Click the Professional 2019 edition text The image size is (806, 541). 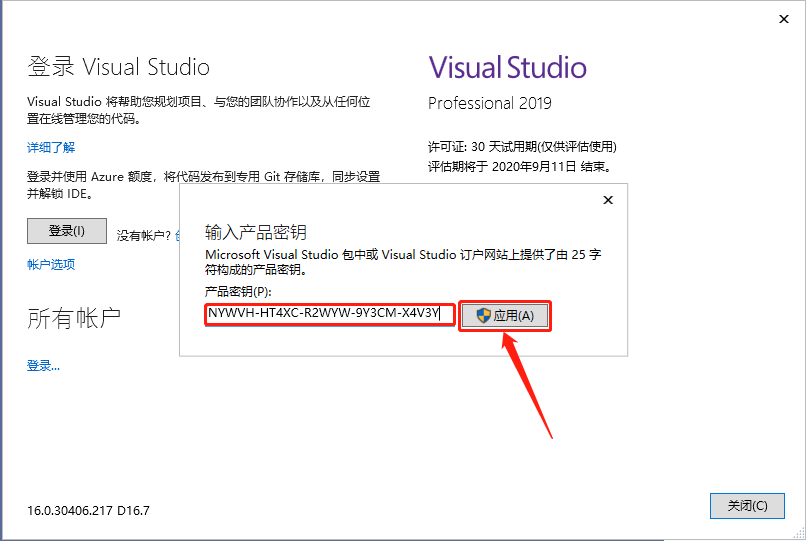click(x=490, y=103)
